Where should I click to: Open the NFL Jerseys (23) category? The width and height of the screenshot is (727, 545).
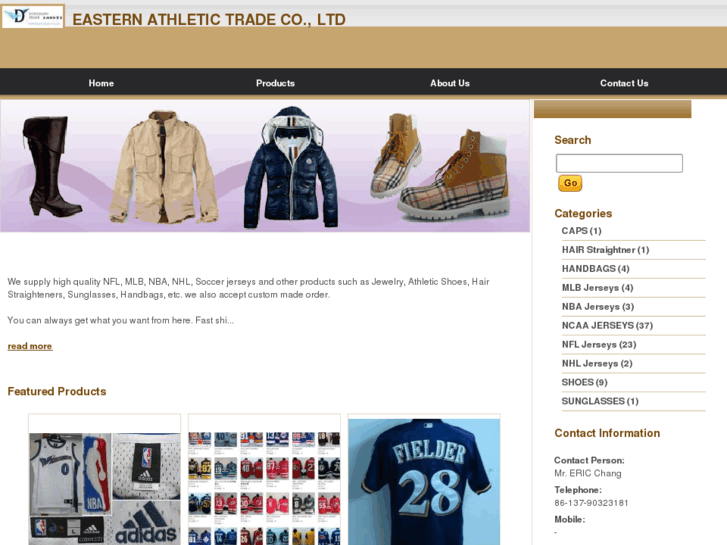coord(599,345)
